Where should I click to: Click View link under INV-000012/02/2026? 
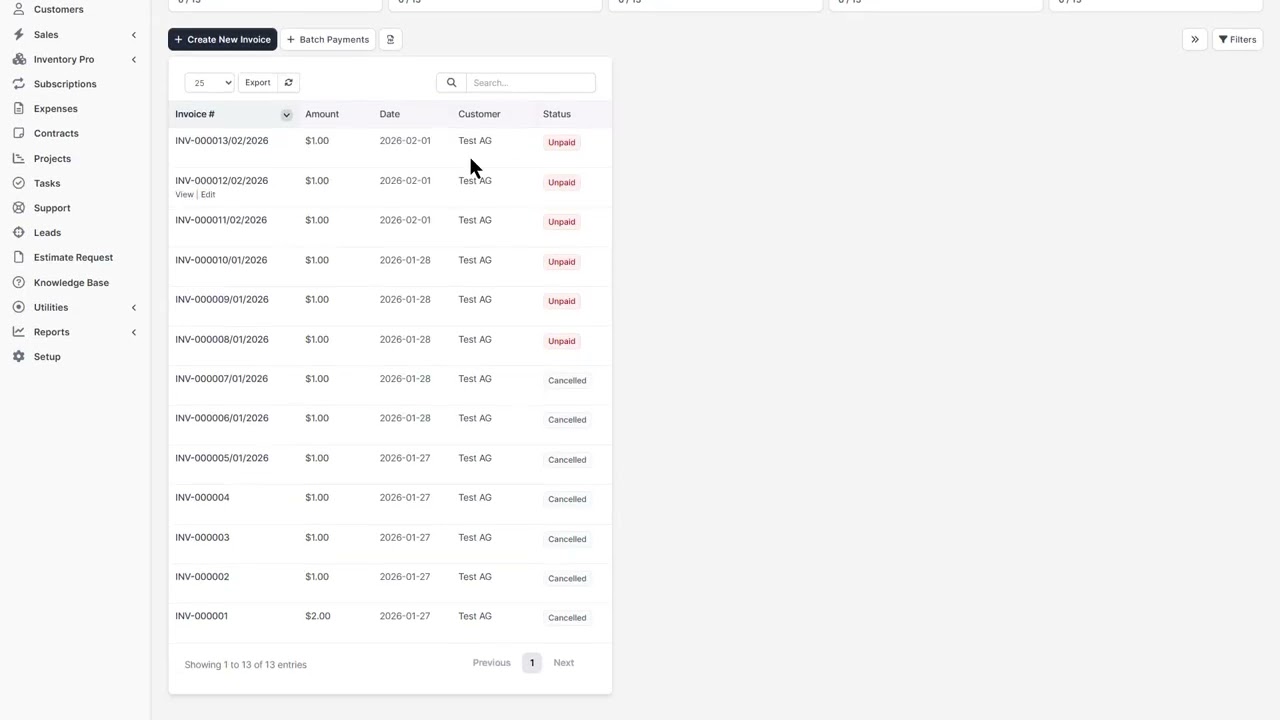tap(184, 195)
